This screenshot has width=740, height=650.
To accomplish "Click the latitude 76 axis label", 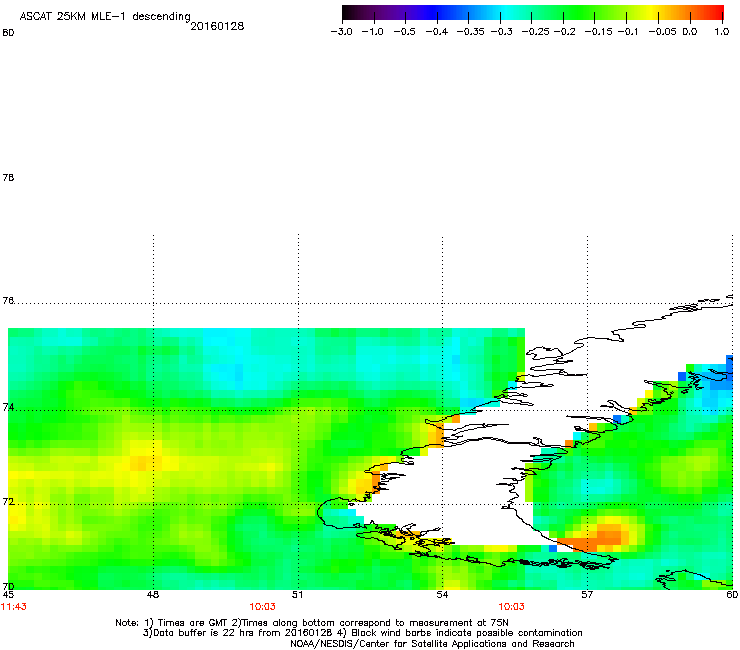I will (8, 300).
